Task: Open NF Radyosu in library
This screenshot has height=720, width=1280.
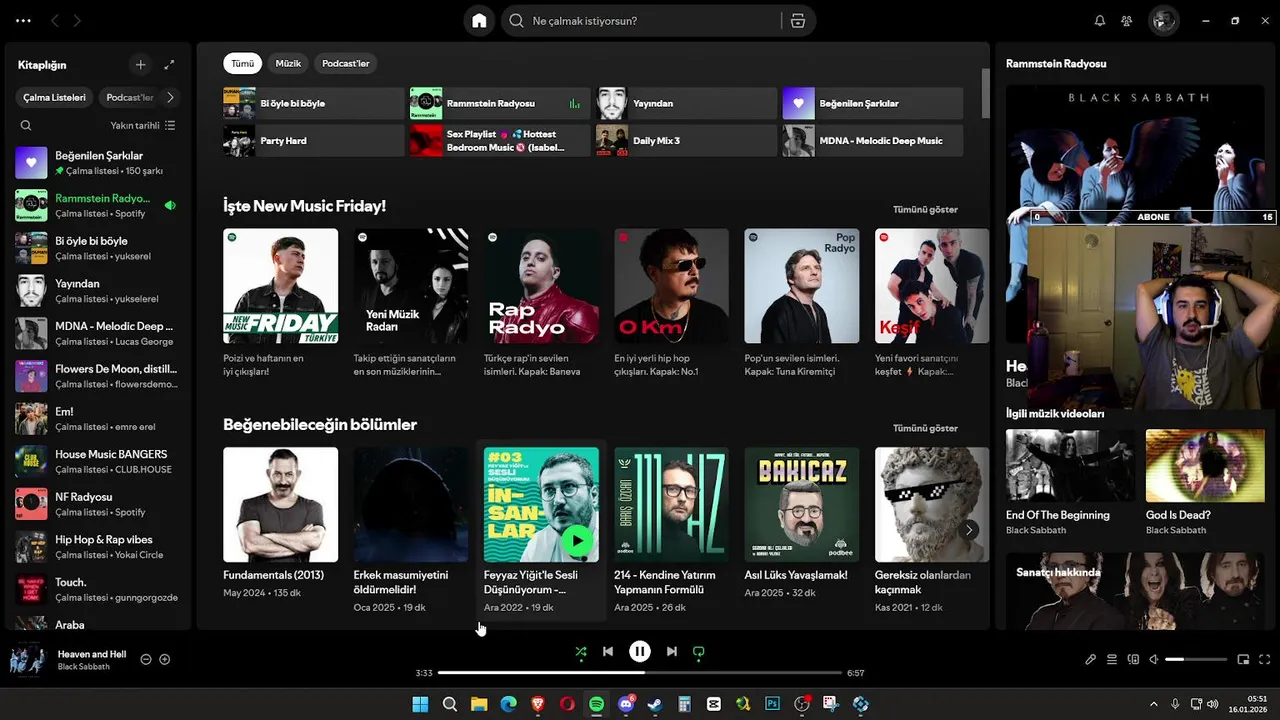Action: click(x=97, y=504)
